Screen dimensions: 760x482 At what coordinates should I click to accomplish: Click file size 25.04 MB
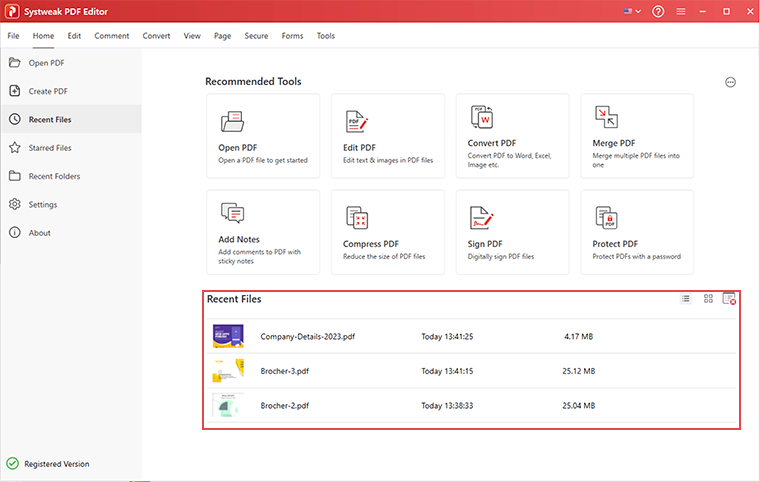click(578, 405)
